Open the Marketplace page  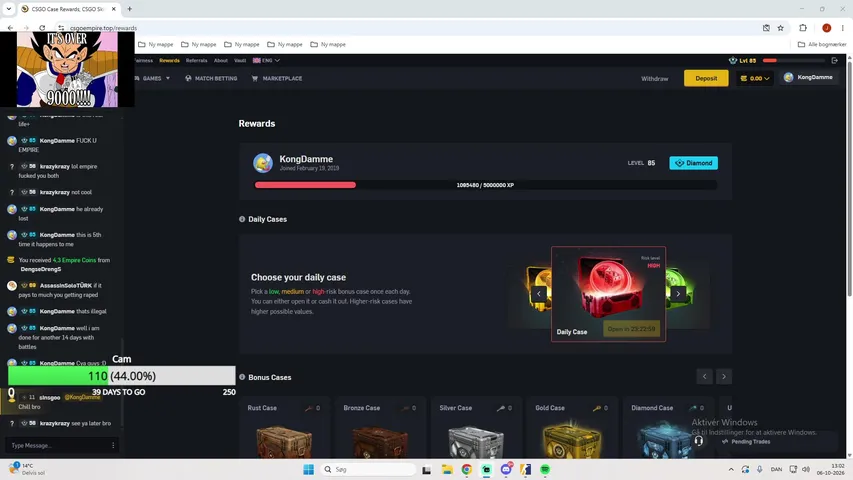[x=276, y=78]
